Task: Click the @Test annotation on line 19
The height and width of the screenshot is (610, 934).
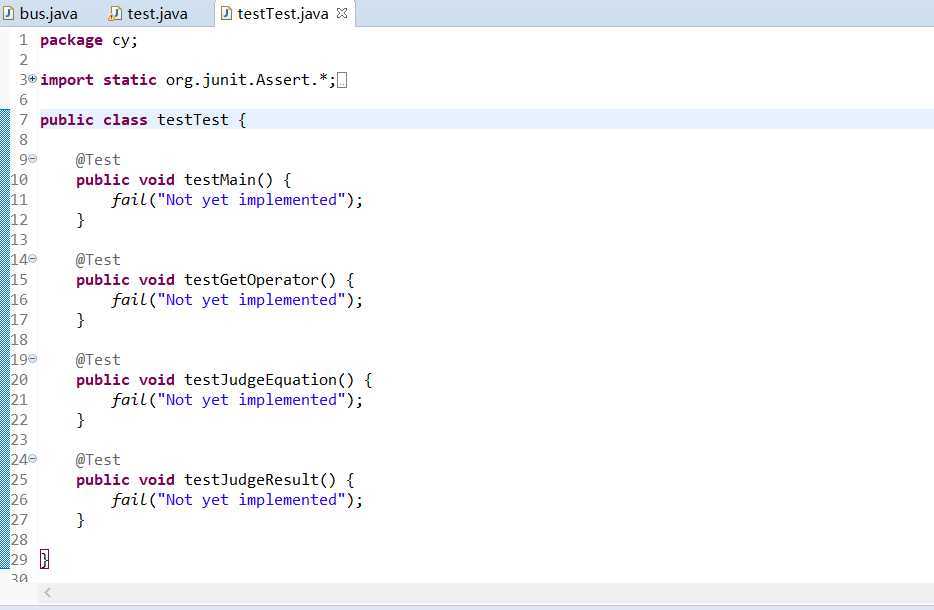Action: pyautogui.click(x=98, y=360)
